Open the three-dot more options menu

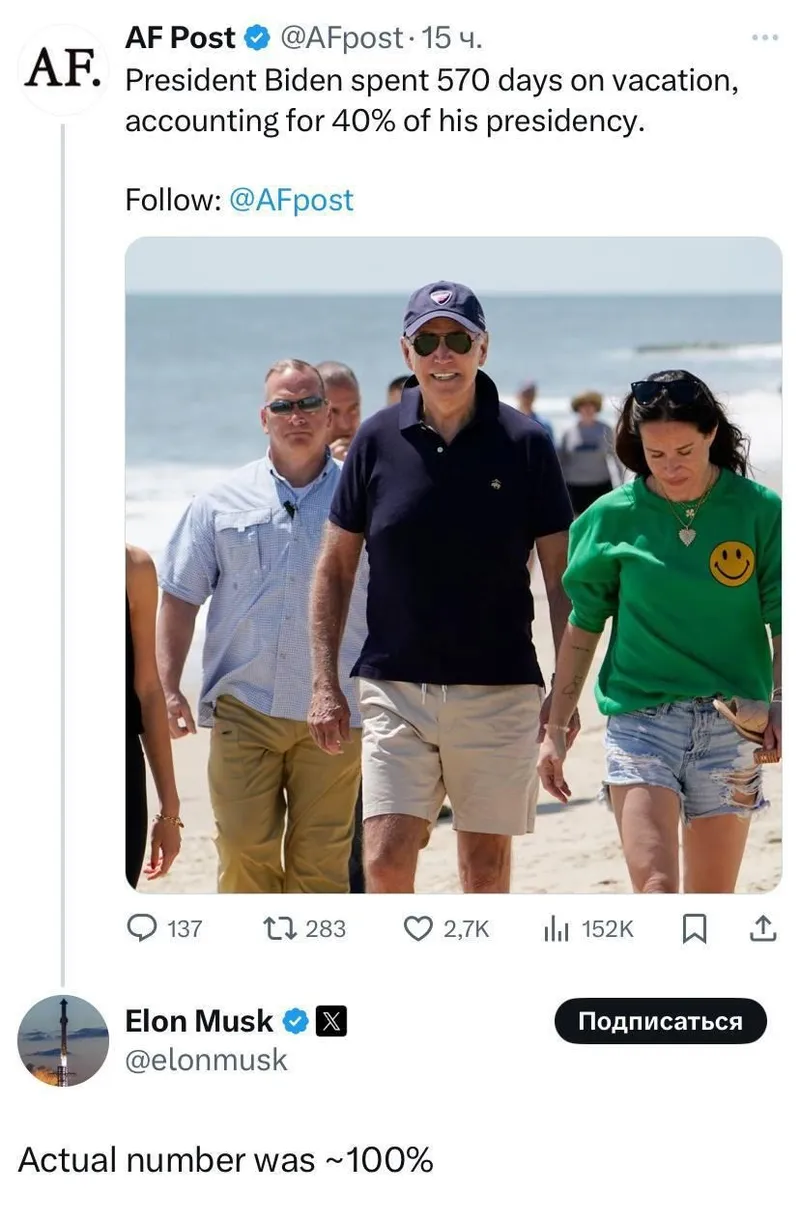[x=764, y=38]
